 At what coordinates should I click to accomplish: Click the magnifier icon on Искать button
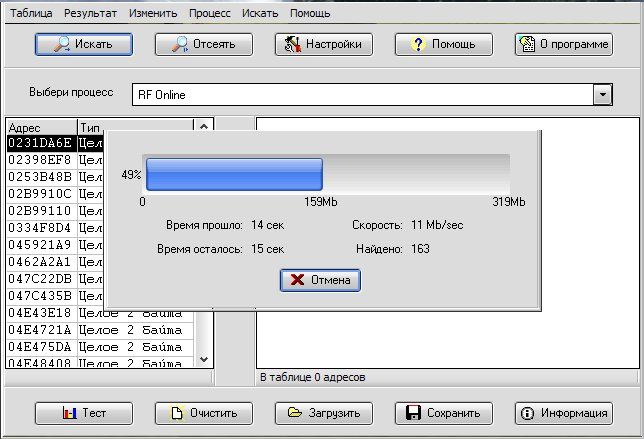click(x=61, y=44)
